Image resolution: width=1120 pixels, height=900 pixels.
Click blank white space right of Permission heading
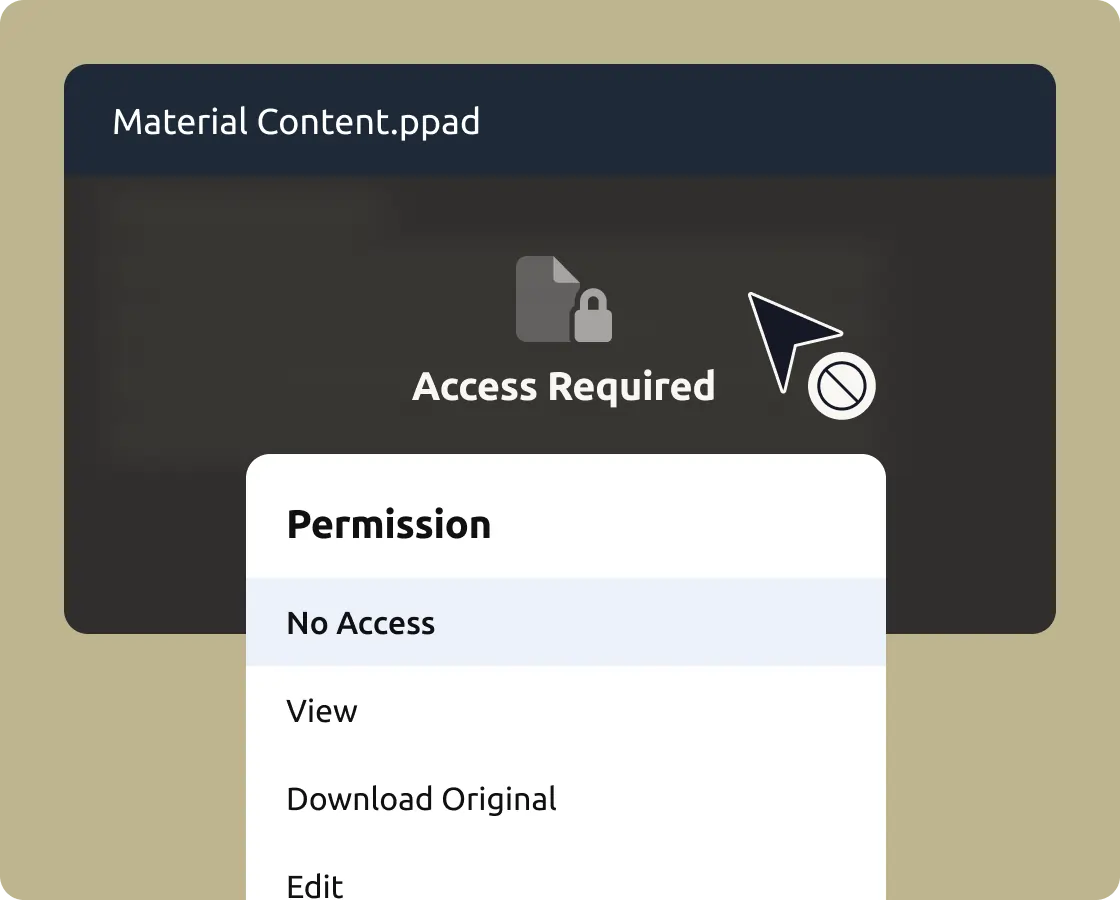pyautogui.click(x=700, y=525)
